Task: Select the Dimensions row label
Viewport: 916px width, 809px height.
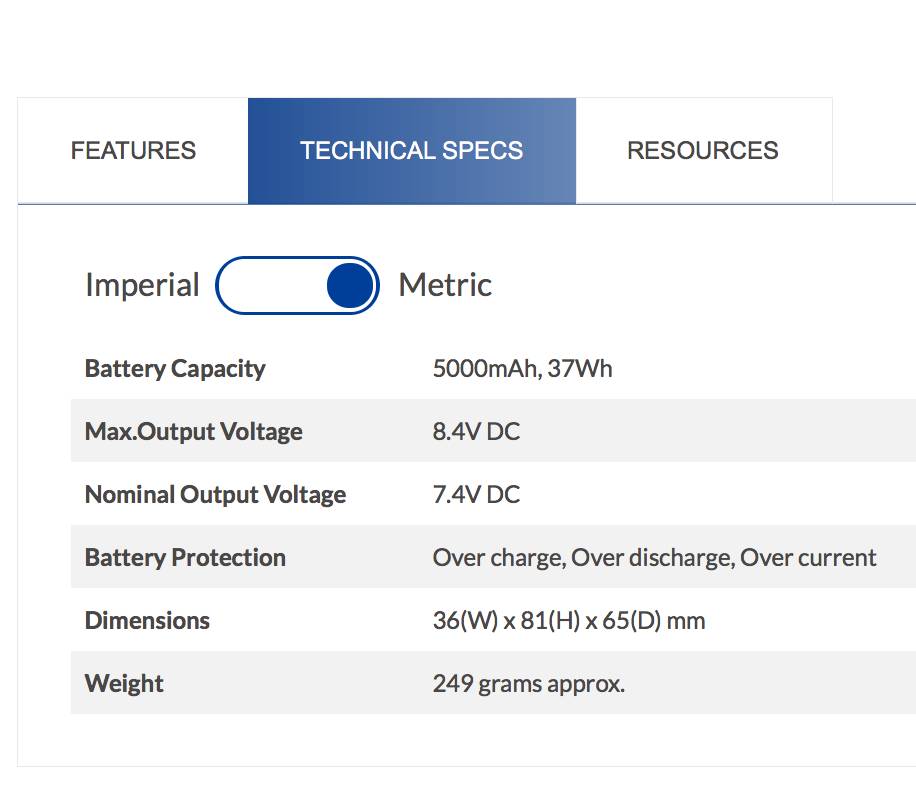Action: click(x=147, y=620)
